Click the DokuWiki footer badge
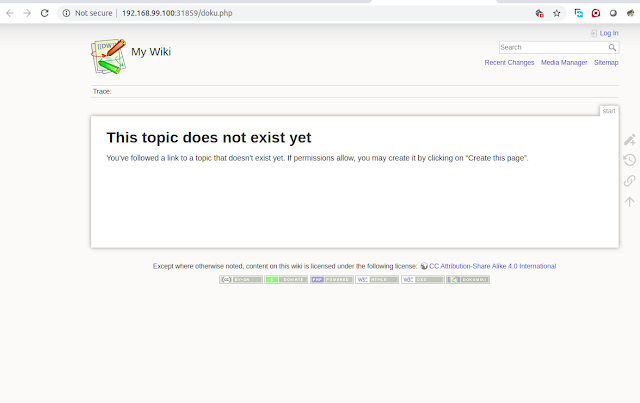The height and width of the screenshot is (403, 640). tap(468, 280)
